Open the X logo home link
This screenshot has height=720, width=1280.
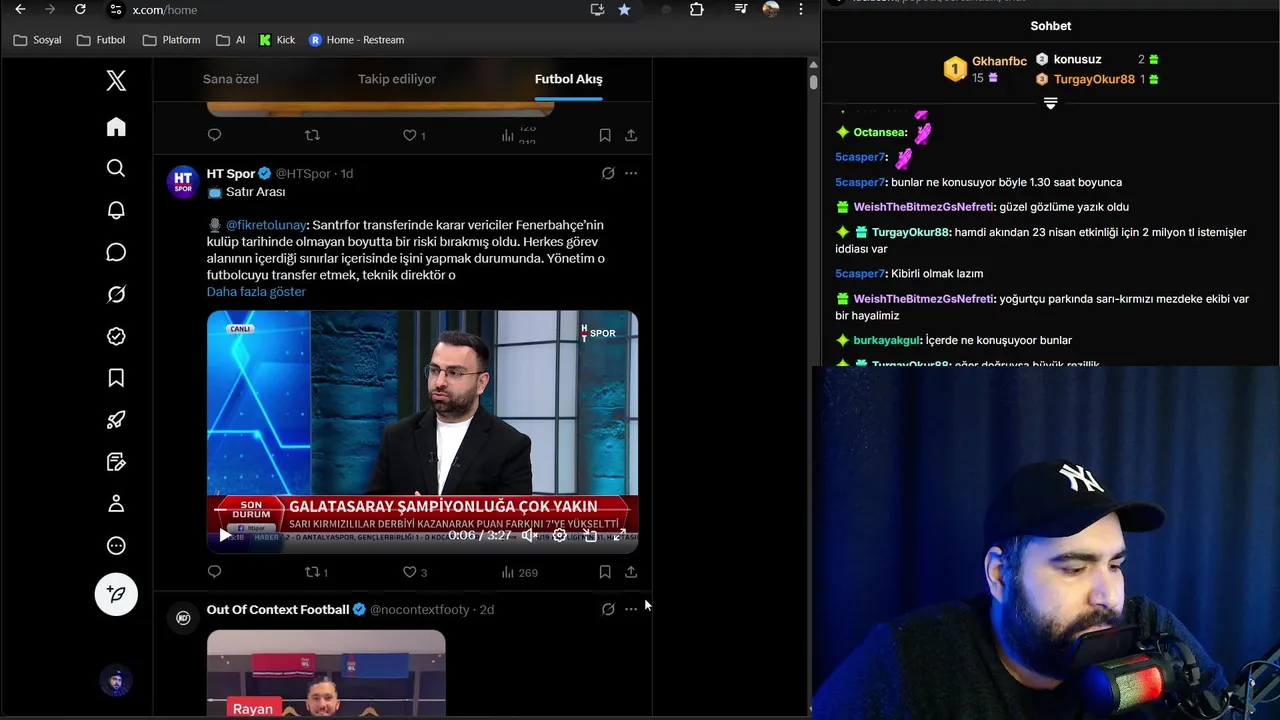pos(116,81)
